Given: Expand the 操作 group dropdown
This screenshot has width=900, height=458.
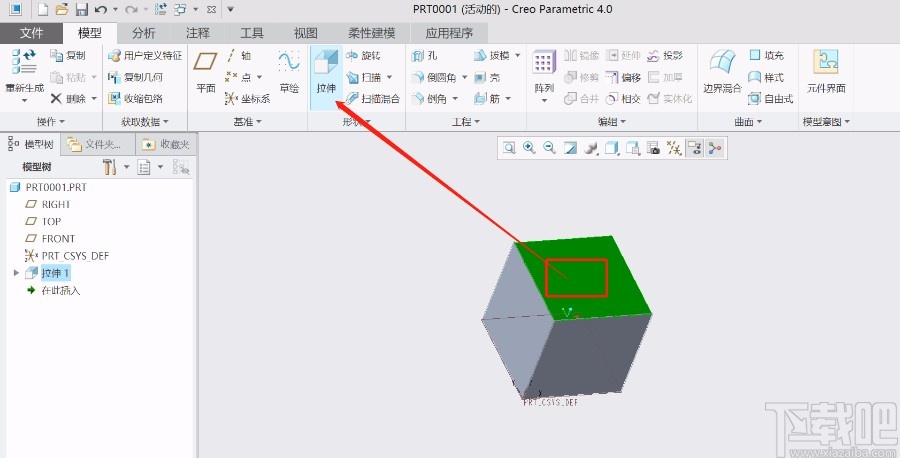Looking at the screenshot, I should 51,122.
